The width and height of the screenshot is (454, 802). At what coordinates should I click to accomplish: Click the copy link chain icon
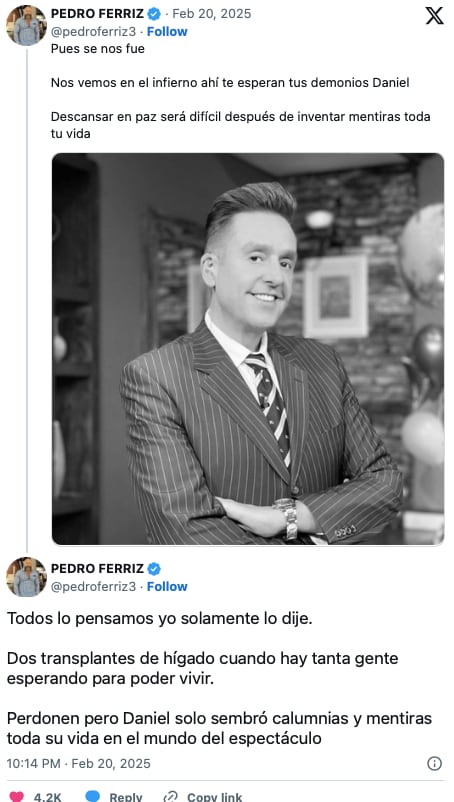click(170, 796)
